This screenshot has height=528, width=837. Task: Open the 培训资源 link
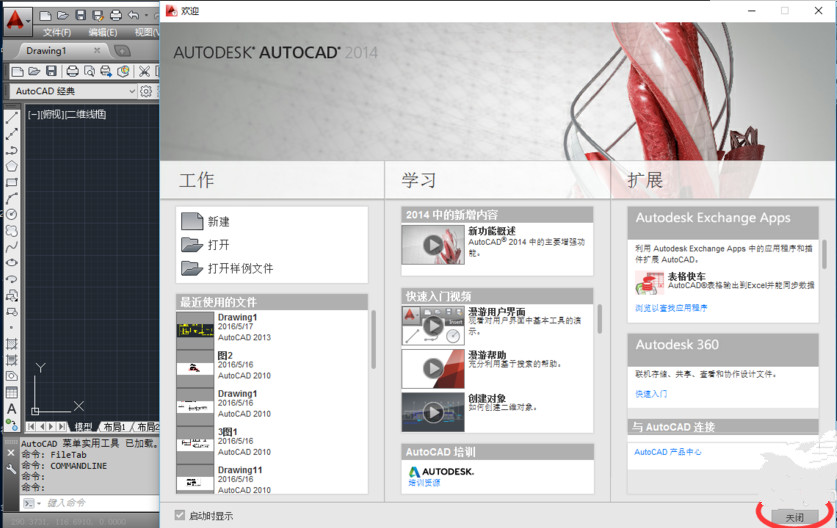click(424, 483)
